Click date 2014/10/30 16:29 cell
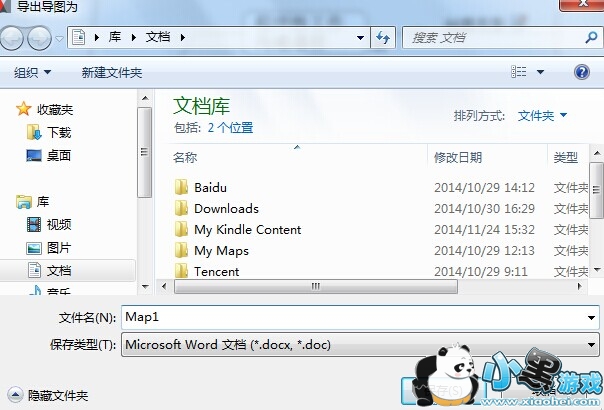604x410 pixels. coord(485,208)
